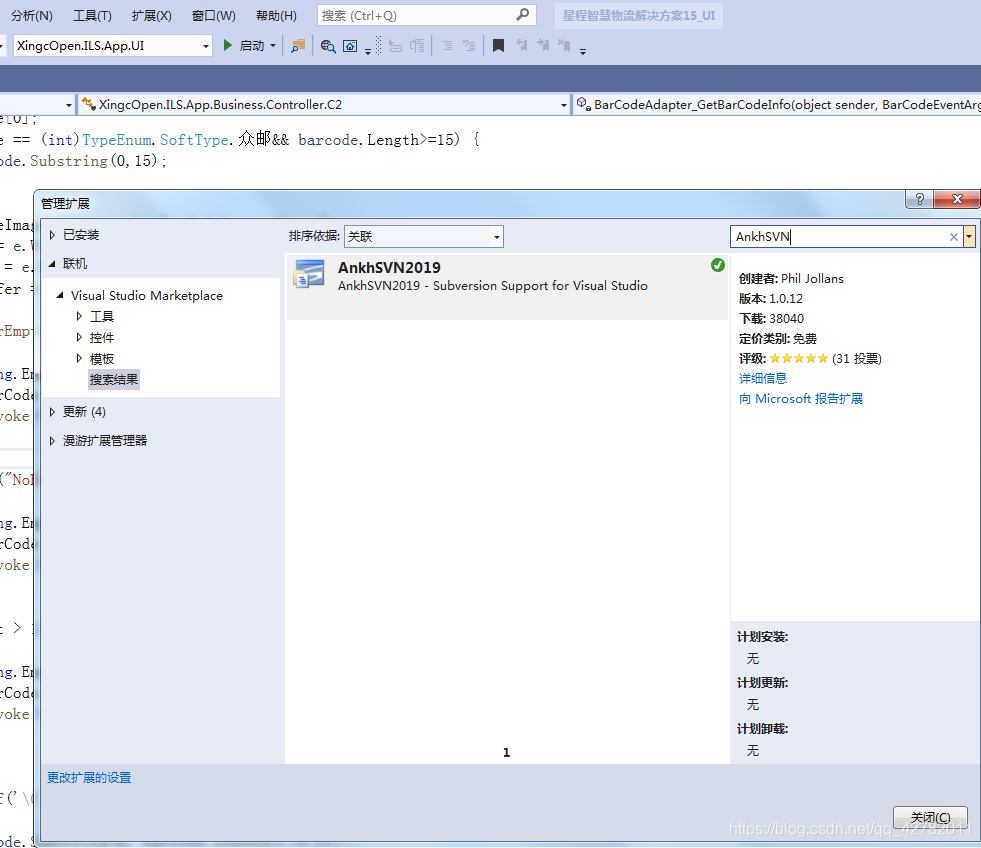Click the increase indent toolbar icon
Image resolution: width=981 pixels, height=848 pixels.
[x=417, y=46]
